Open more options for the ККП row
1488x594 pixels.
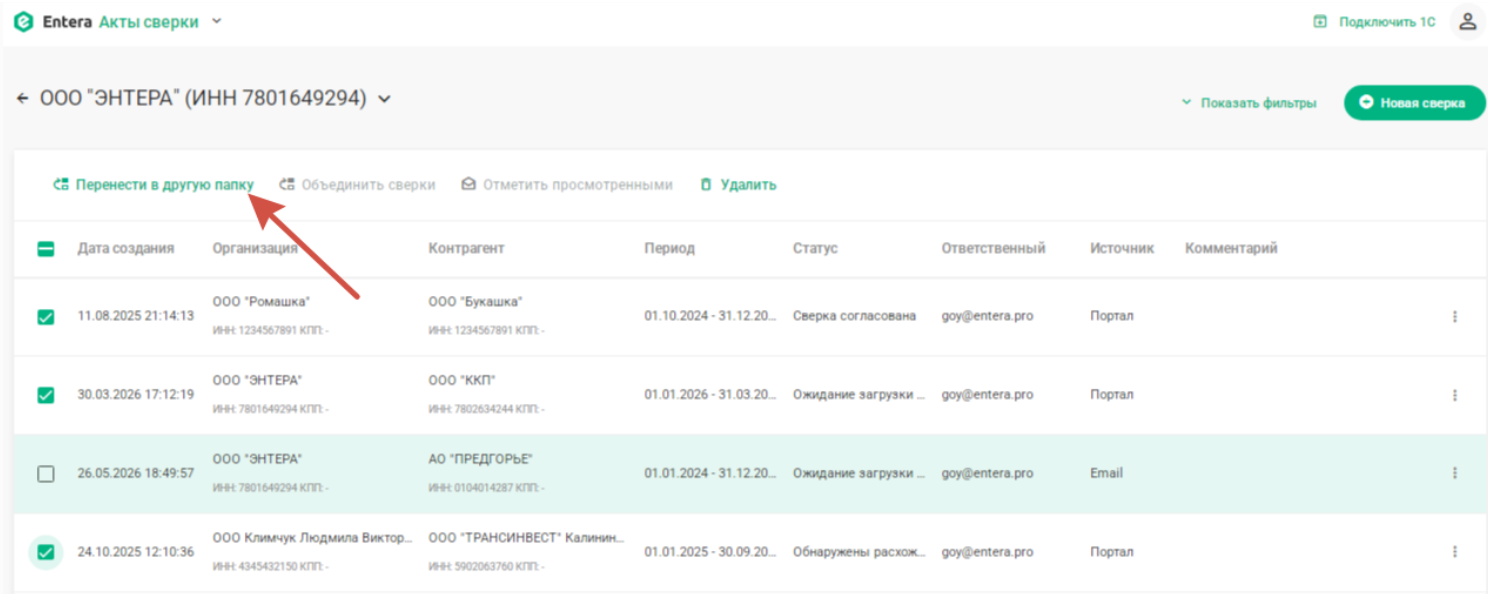[x=1454, y=395]
